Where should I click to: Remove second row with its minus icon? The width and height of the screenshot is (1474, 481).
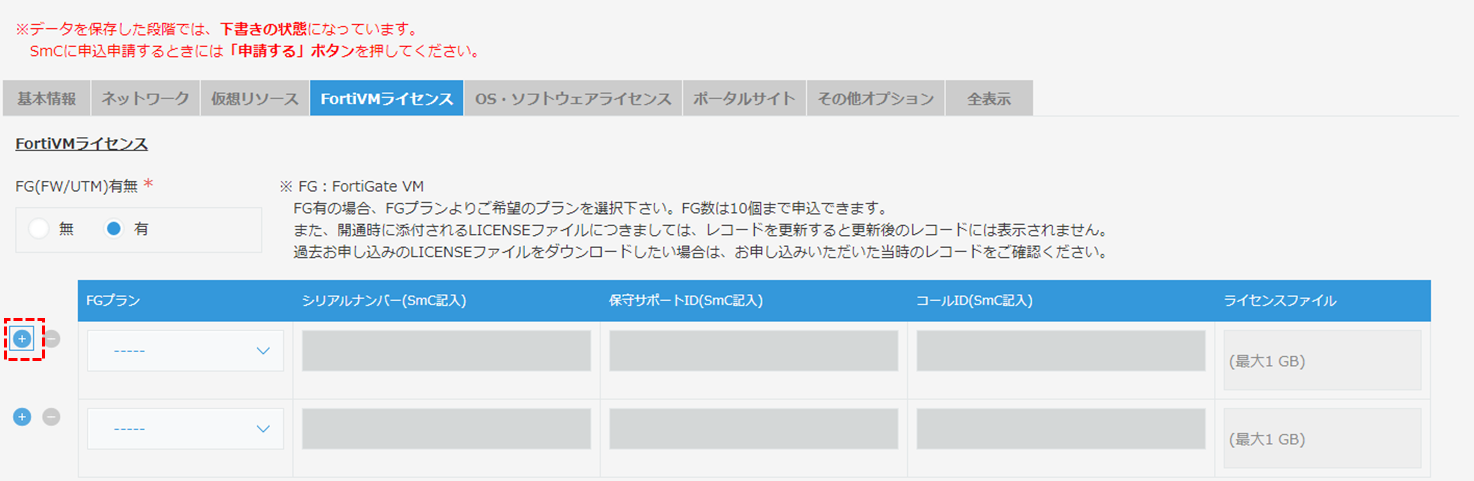(51, 417)
